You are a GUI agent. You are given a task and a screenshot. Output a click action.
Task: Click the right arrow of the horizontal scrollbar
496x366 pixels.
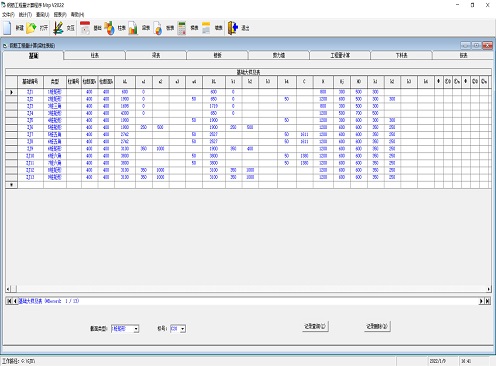click(488, 289)
